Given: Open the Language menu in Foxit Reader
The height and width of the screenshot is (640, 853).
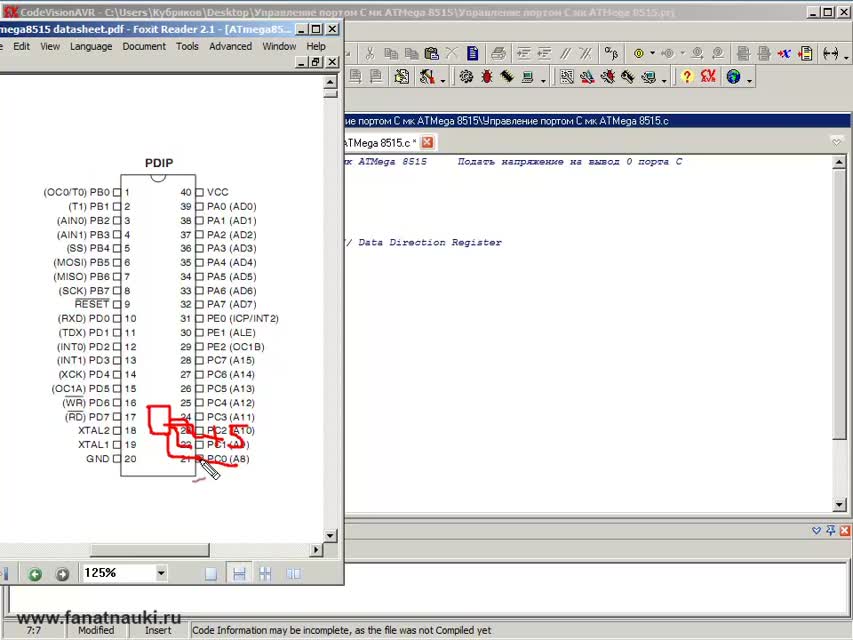Looking at the screenshot, I should click(91, 46).
